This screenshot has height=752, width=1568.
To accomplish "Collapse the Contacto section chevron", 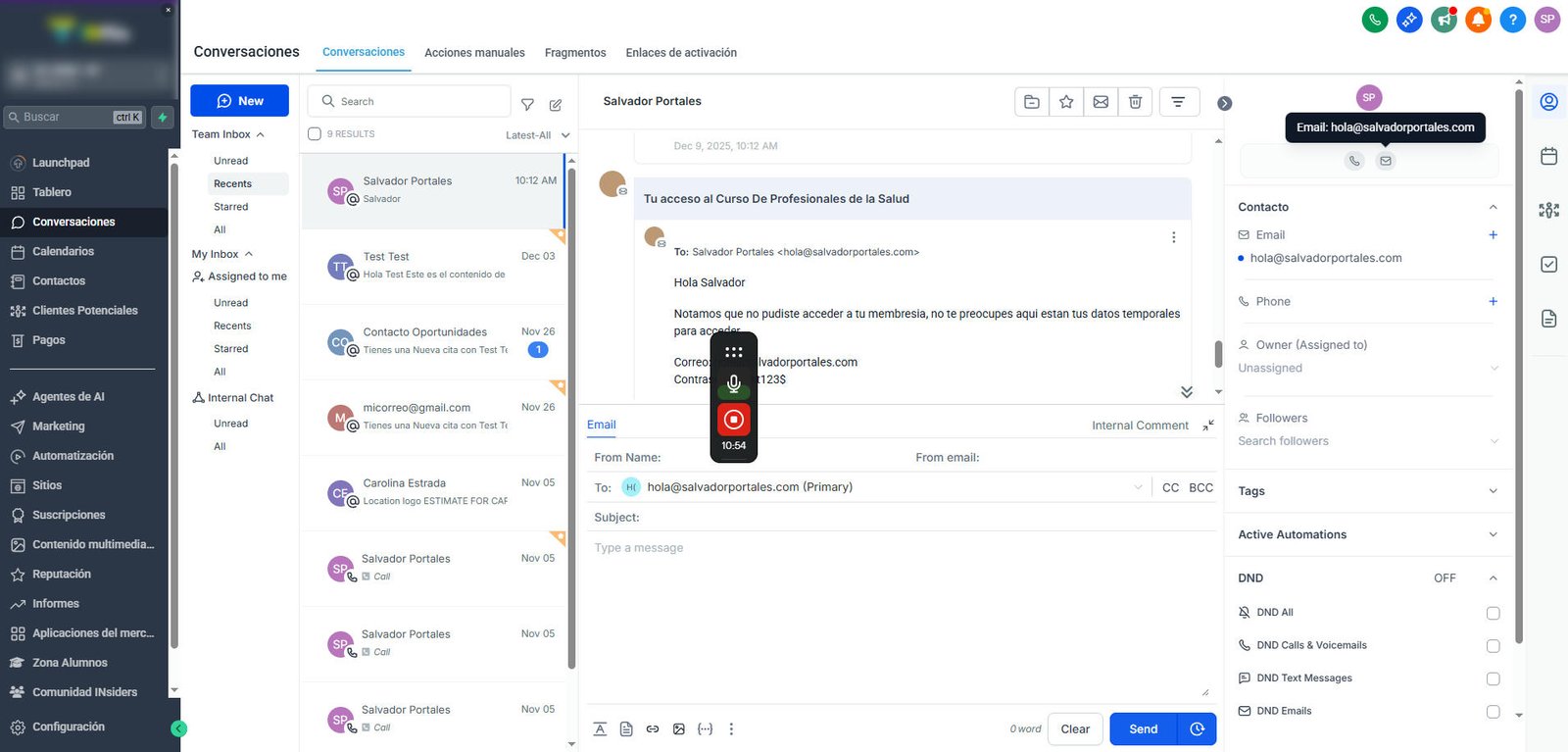I will pyautogui.click(x=1493, y=207).
